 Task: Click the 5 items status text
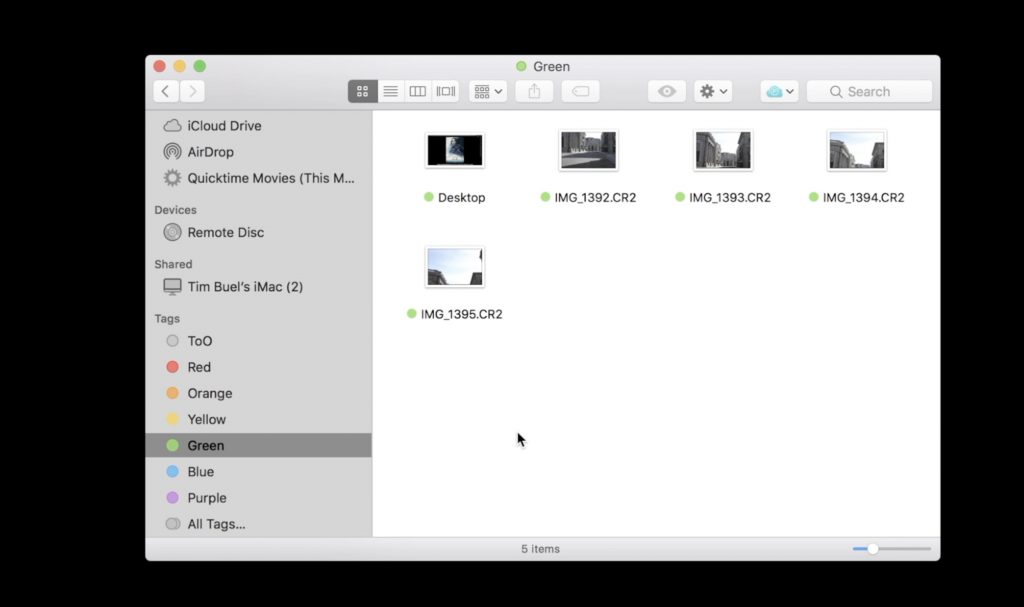pos(540,549)
